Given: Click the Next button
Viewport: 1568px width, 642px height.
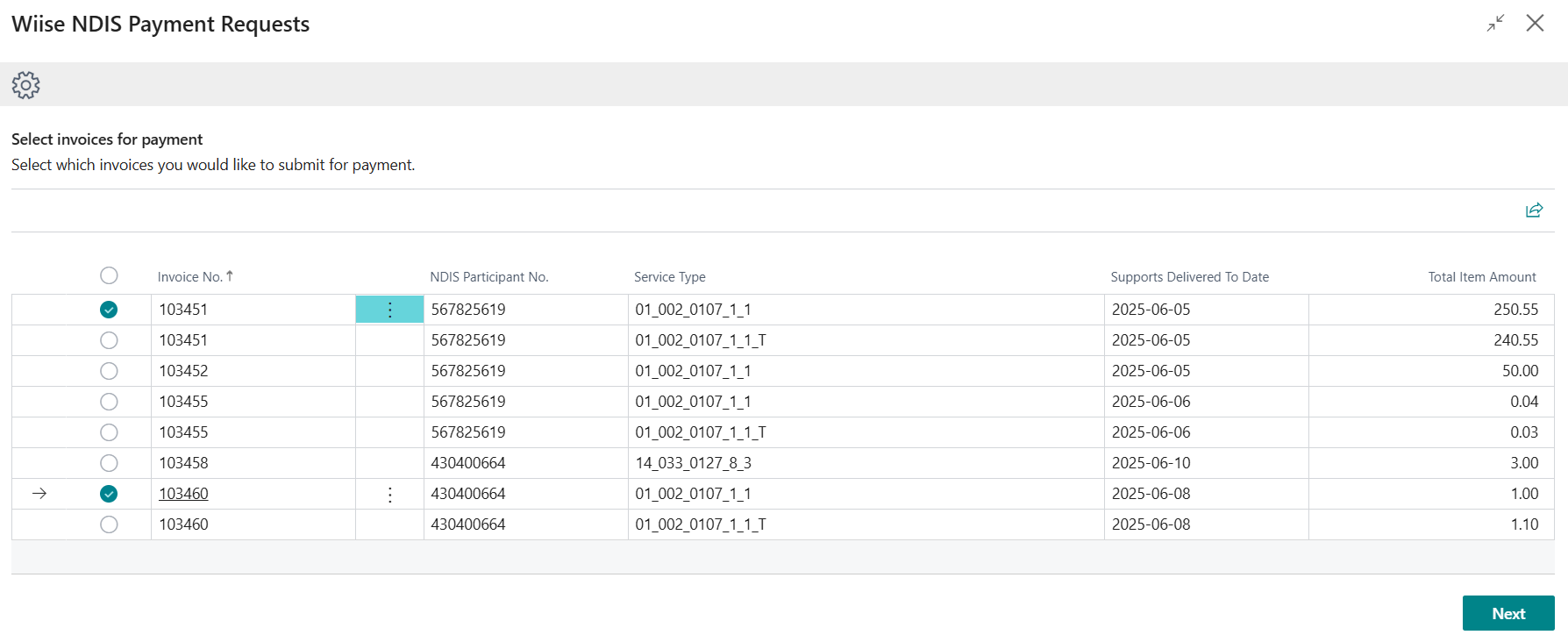Looking at the screenshot, I should click(1508, 613).
